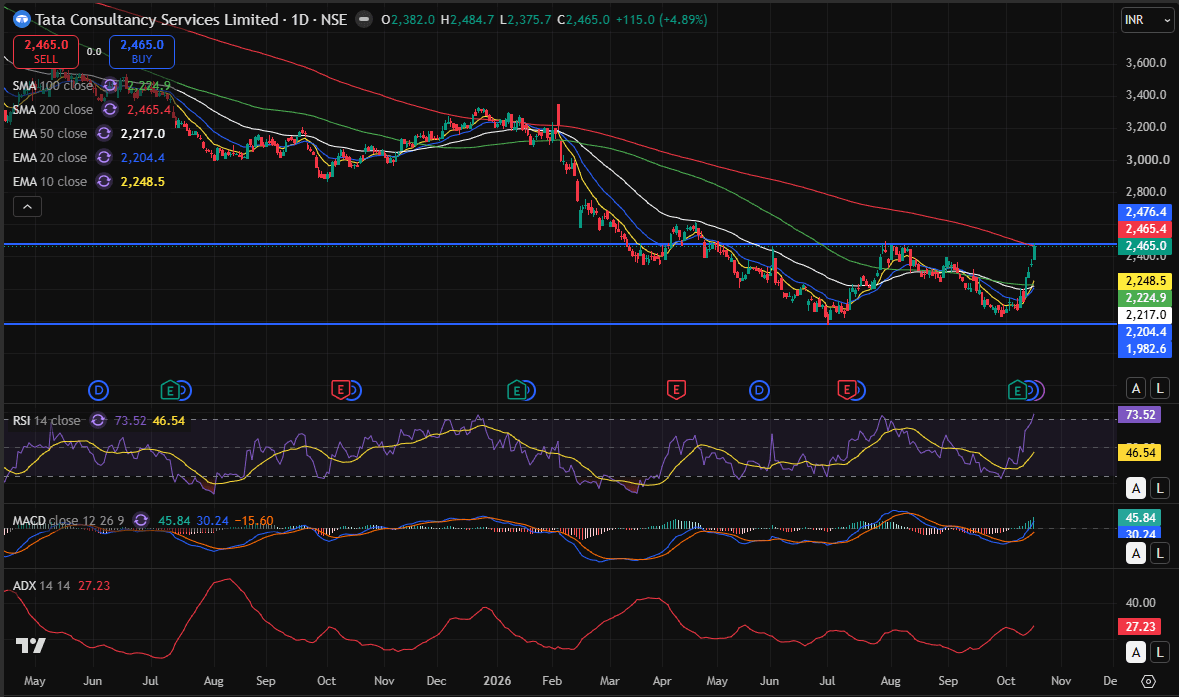This screenshot has width=1179, height=697.
Task: Toggle log scale L on the RSI pane
Action: point(1160,488)
